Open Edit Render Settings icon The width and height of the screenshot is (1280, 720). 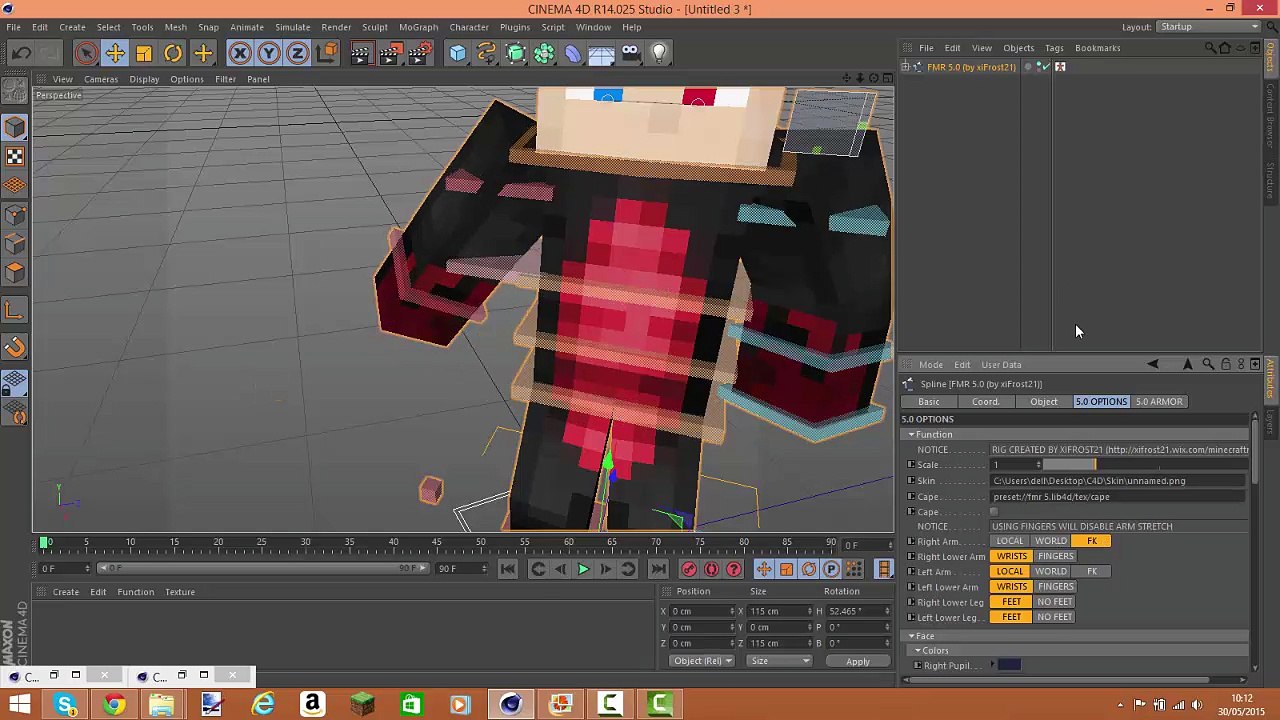pyautogui.click(x=421, y=53)
